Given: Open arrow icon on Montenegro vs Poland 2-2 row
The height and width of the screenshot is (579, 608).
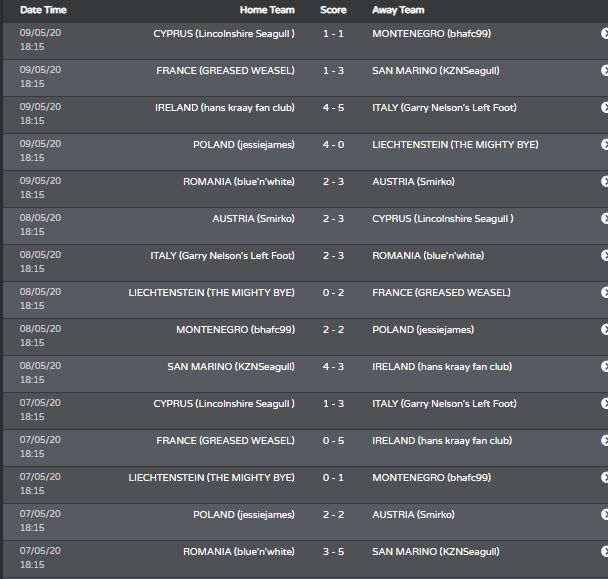Looking at the screenshot, I should 605,330.
